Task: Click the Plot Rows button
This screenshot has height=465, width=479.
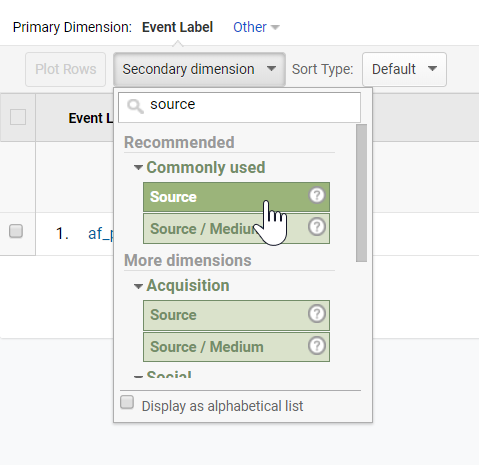Action: (x=66, y=69)
